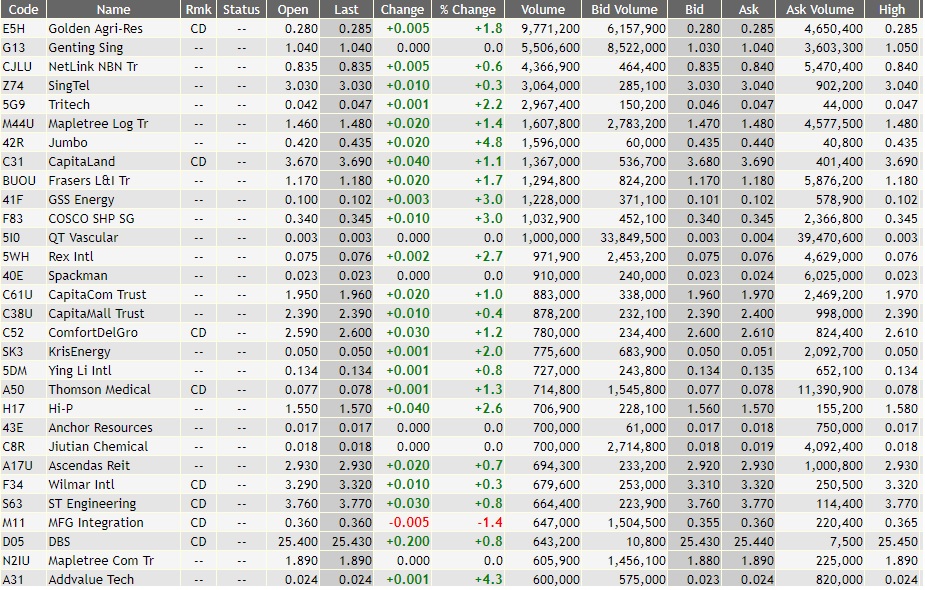Click the Change column header
This screenshot has height=590, width=925.
[x=402, y=9]
